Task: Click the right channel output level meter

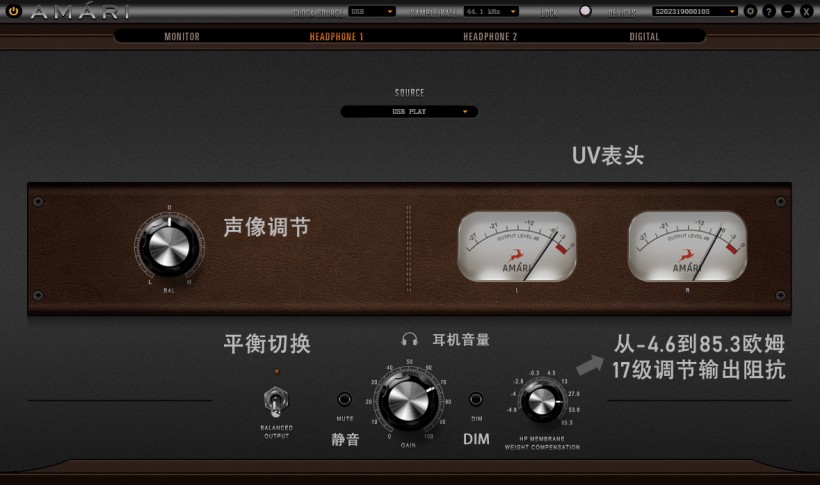Action: coord(687,246)
